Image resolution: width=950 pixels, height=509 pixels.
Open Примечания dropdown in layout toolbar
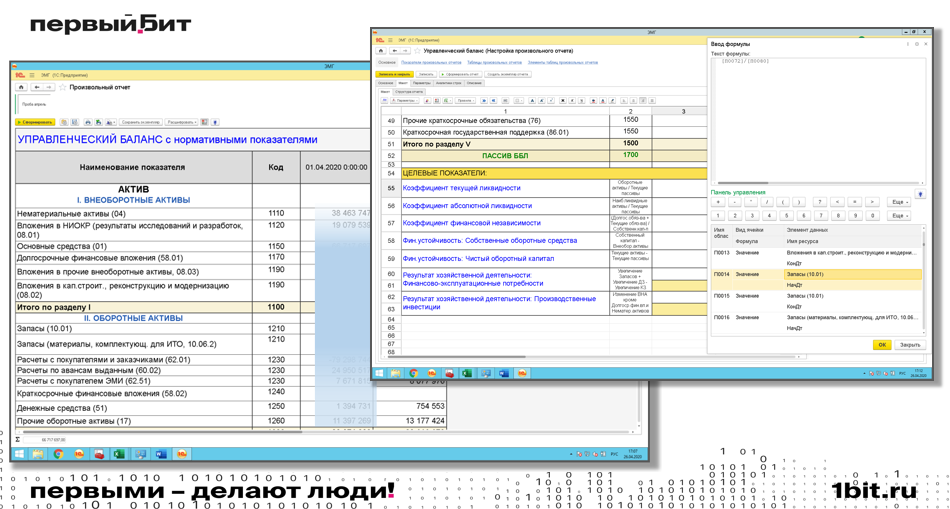(465, 101)
